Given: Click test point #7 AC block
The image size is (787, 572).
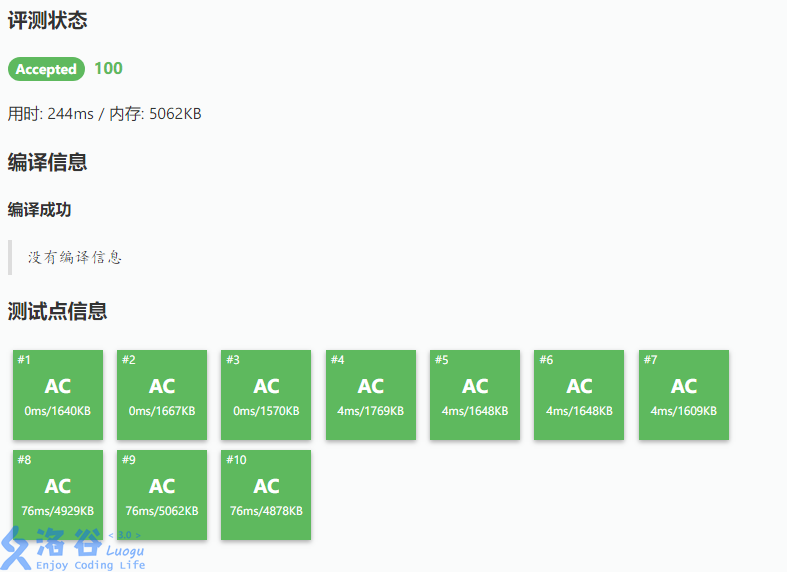Looking at the screenshot, I should [x=684, y=394].
